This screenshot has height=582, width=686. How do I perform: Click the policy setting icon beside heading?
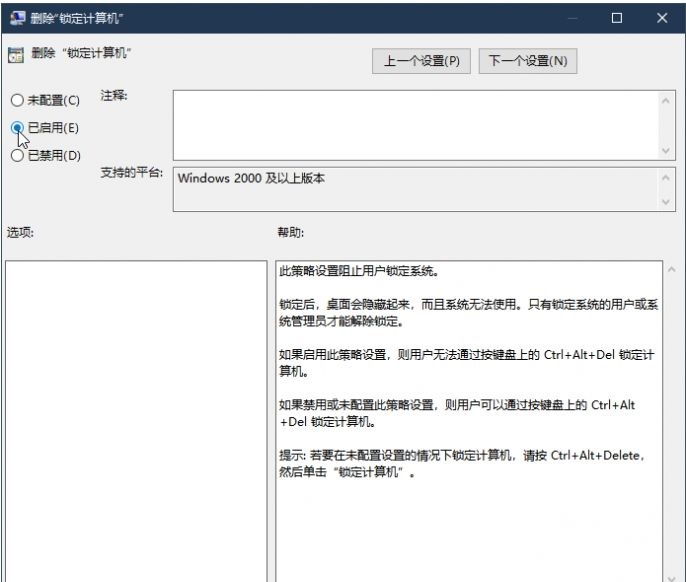(16, 55)
